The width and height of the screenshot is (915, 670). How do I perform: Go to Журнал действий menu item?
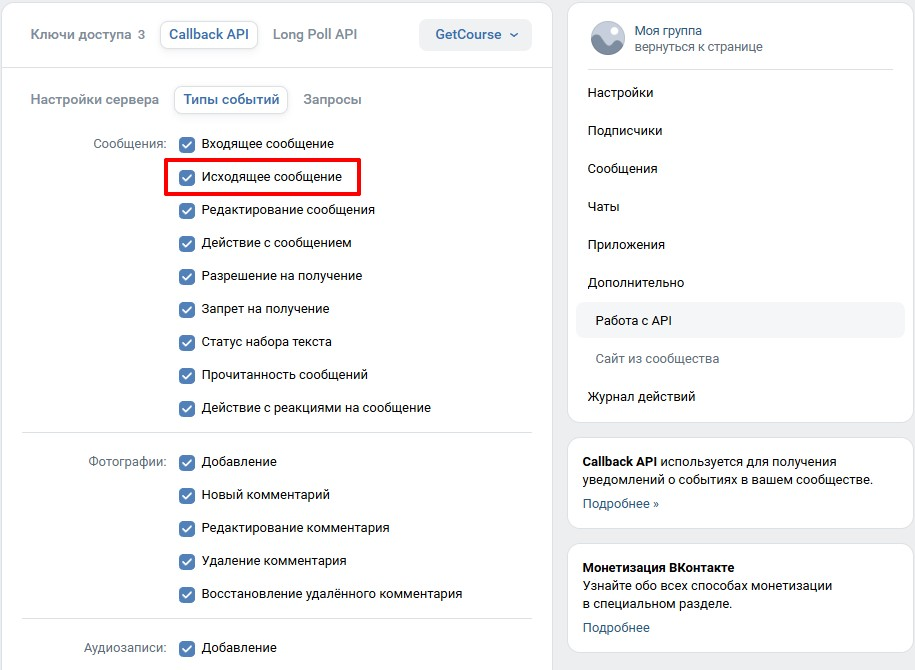(x=641, y=397)
